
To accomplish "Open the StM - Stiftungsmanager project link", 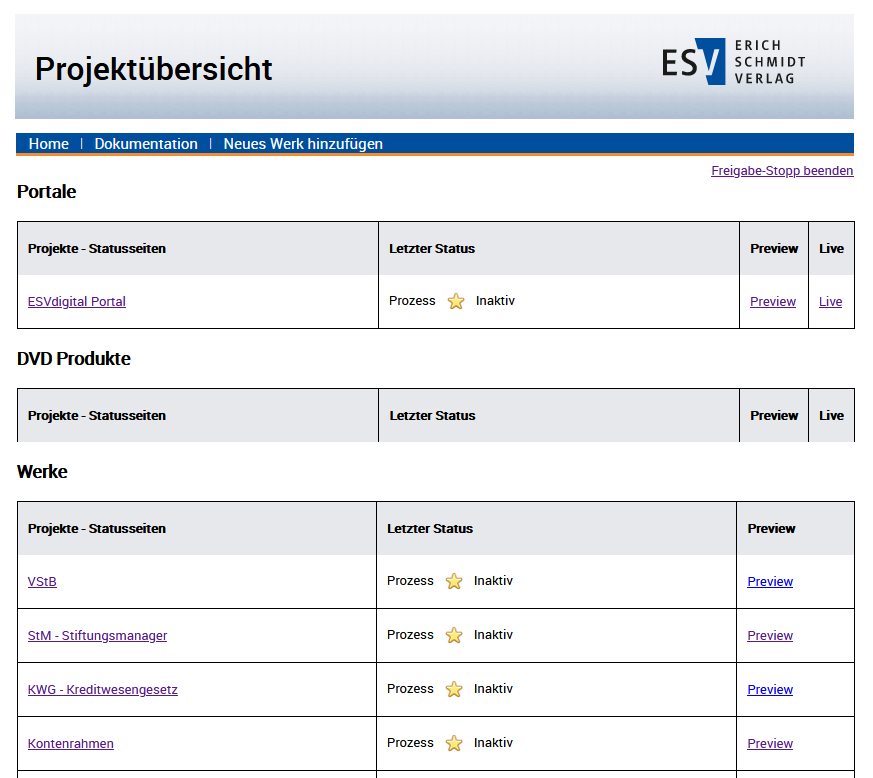I will coord(97,635).
